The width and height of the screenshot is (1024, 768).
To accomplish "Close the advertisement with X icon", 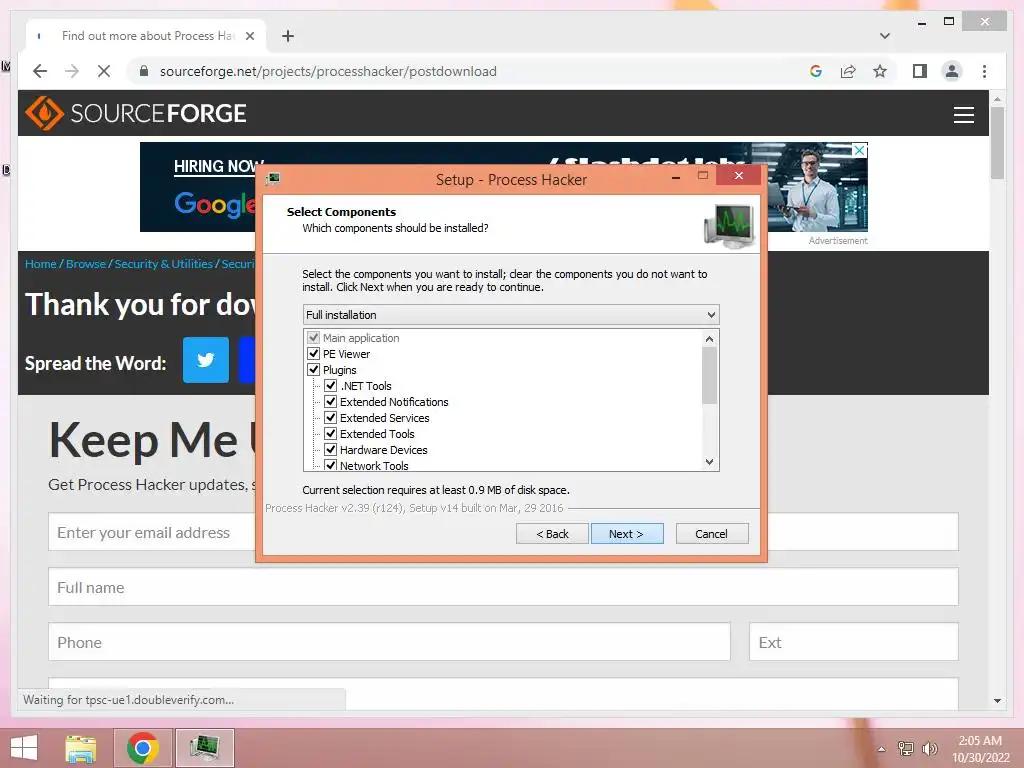I will coord(860,150).
